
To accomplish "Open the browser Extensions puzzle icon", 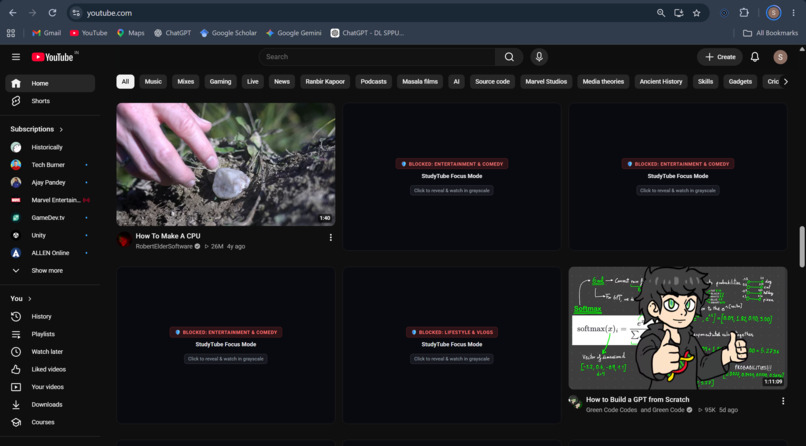I will (x=744, y=13).
